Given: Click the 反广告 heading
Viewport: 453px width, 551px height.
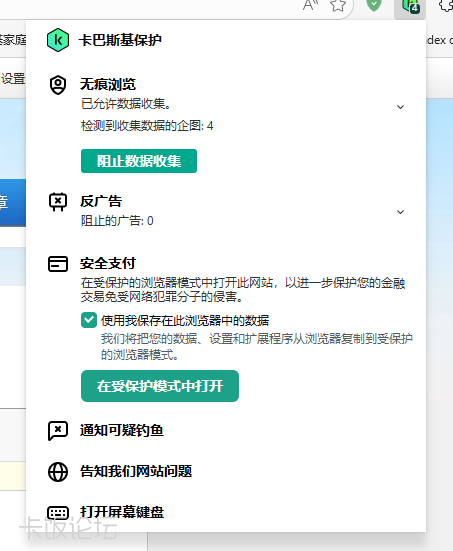Looking at the screenshot, I should pos(101,201).
